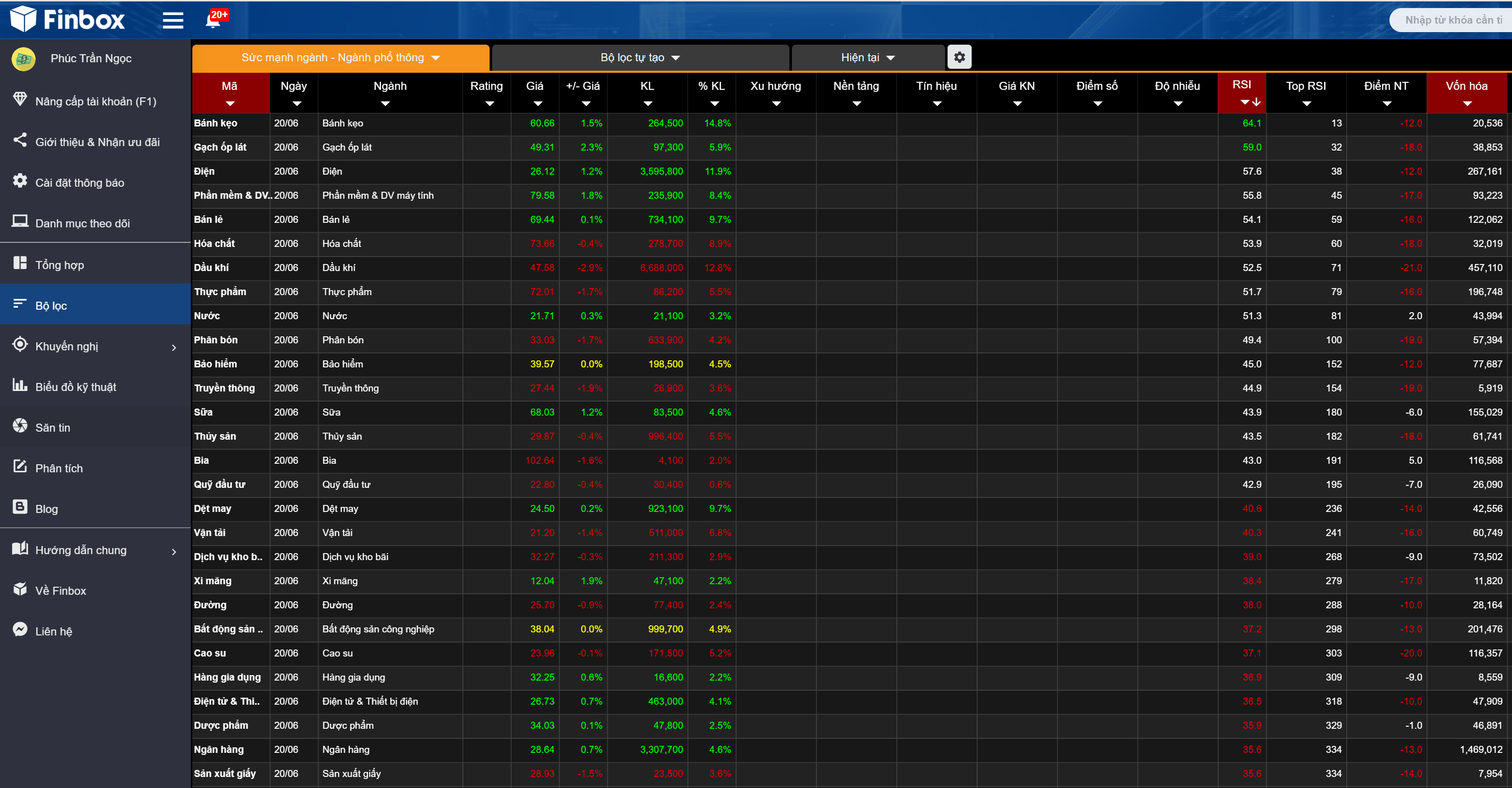Screen dimensions: 1512x788
Task: Open Biểu đồ kỹ thuật chart menu item
Action: [x=75, y=386]
